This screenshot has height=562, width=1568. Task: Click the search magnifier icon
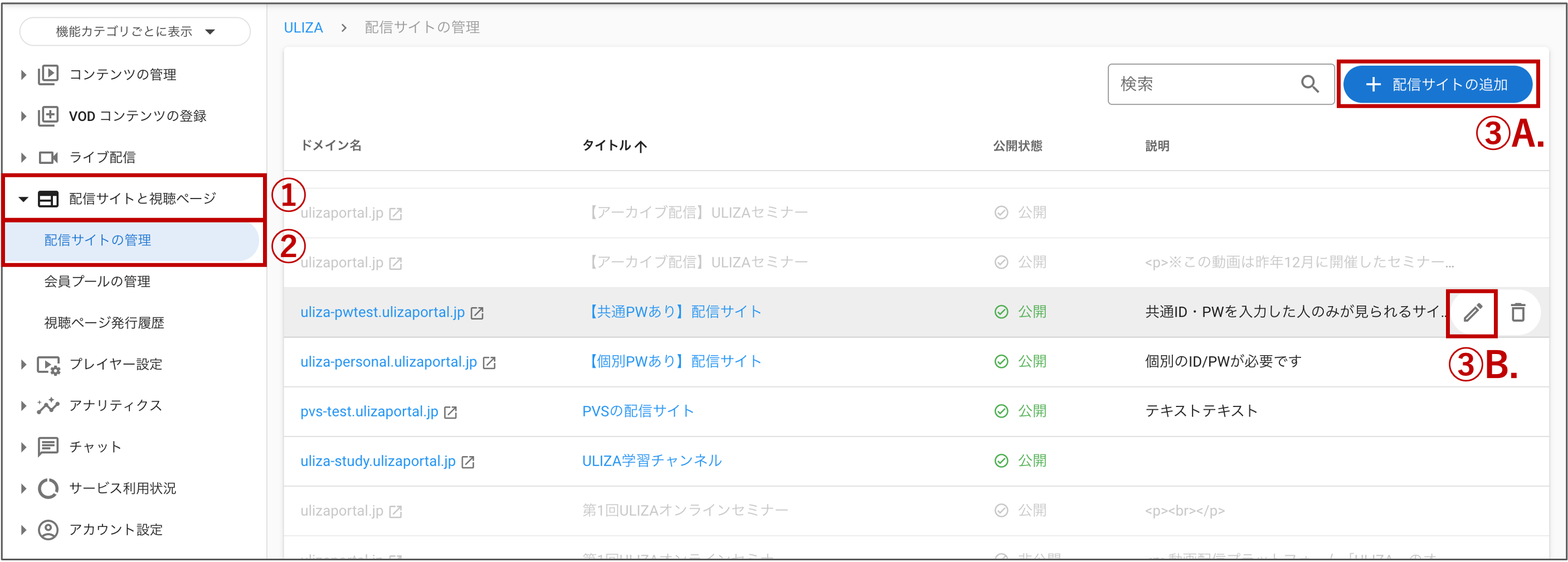[x=1310, y=84]
